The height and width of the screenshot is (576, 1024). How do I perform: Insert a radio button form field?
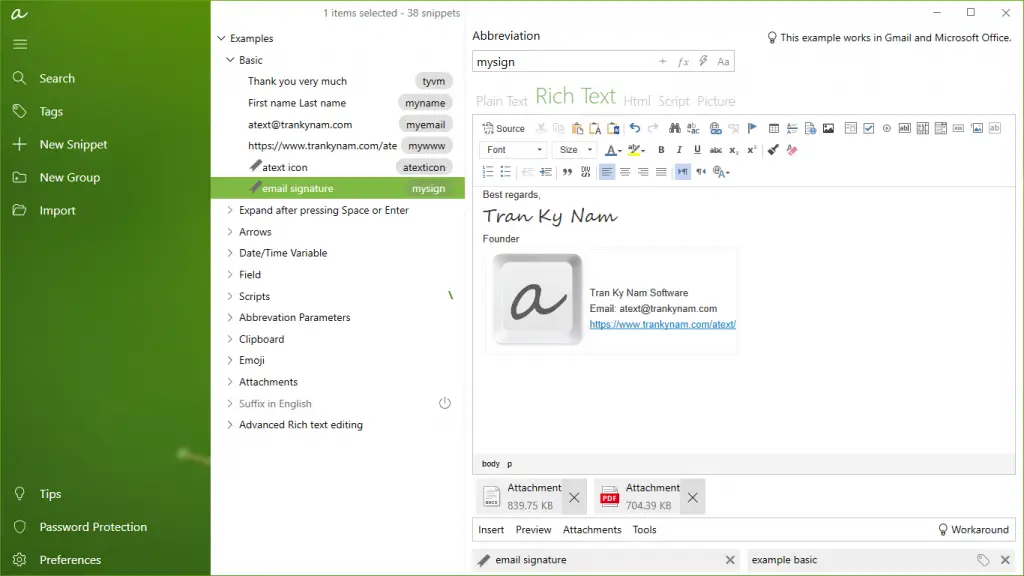point(887,129)
